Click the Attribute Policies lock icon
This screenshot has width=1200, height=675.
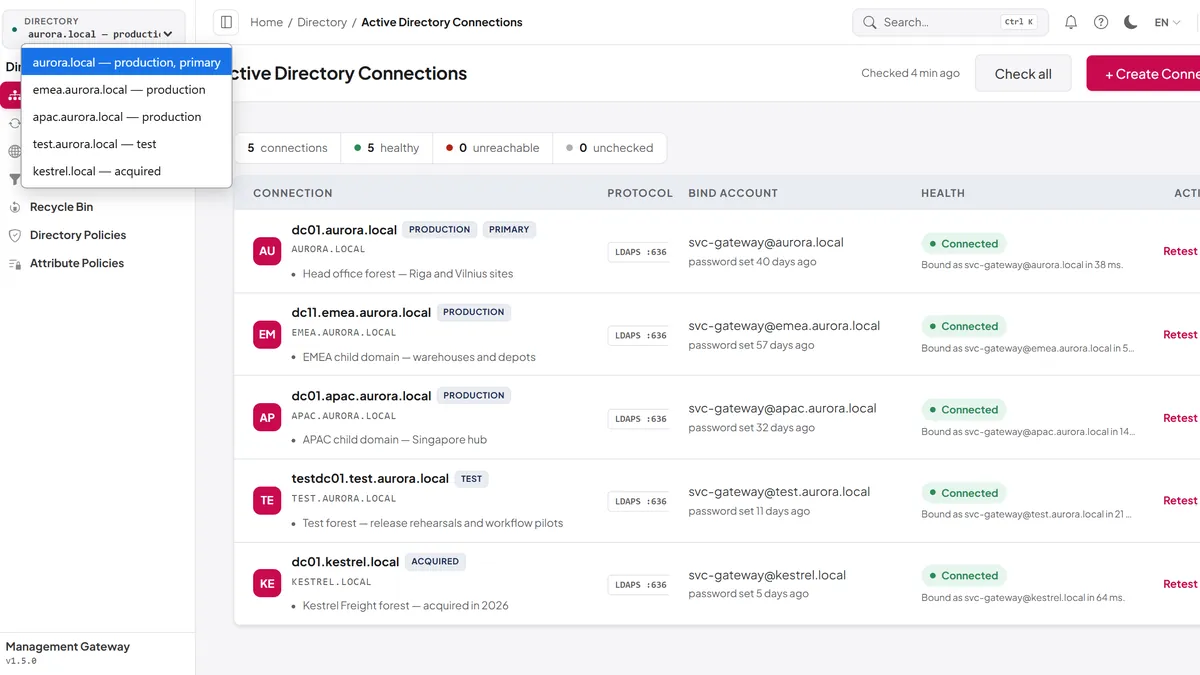click(x=15, y=263)
